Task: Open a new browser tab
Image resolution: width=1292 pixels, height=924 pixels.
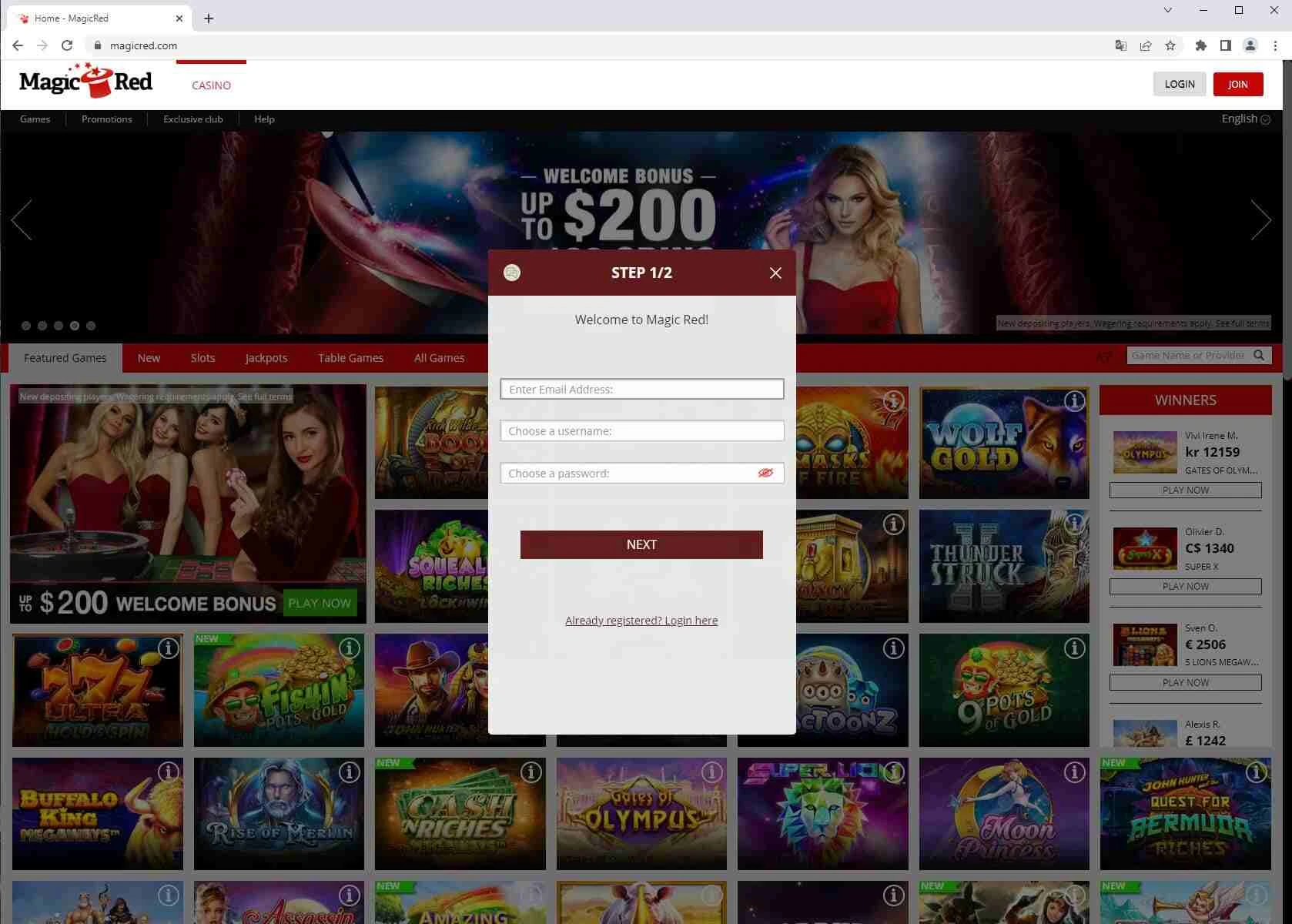Action: [209, 18]
